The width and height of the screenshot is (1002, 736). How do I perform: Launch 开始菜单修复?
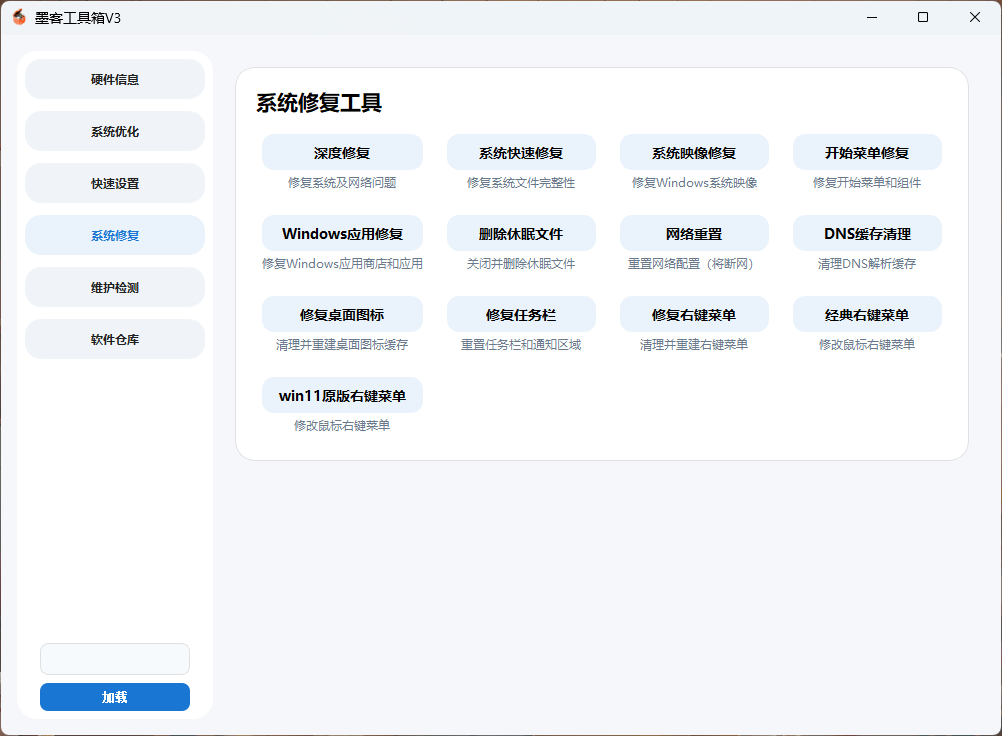pos(867,153)
